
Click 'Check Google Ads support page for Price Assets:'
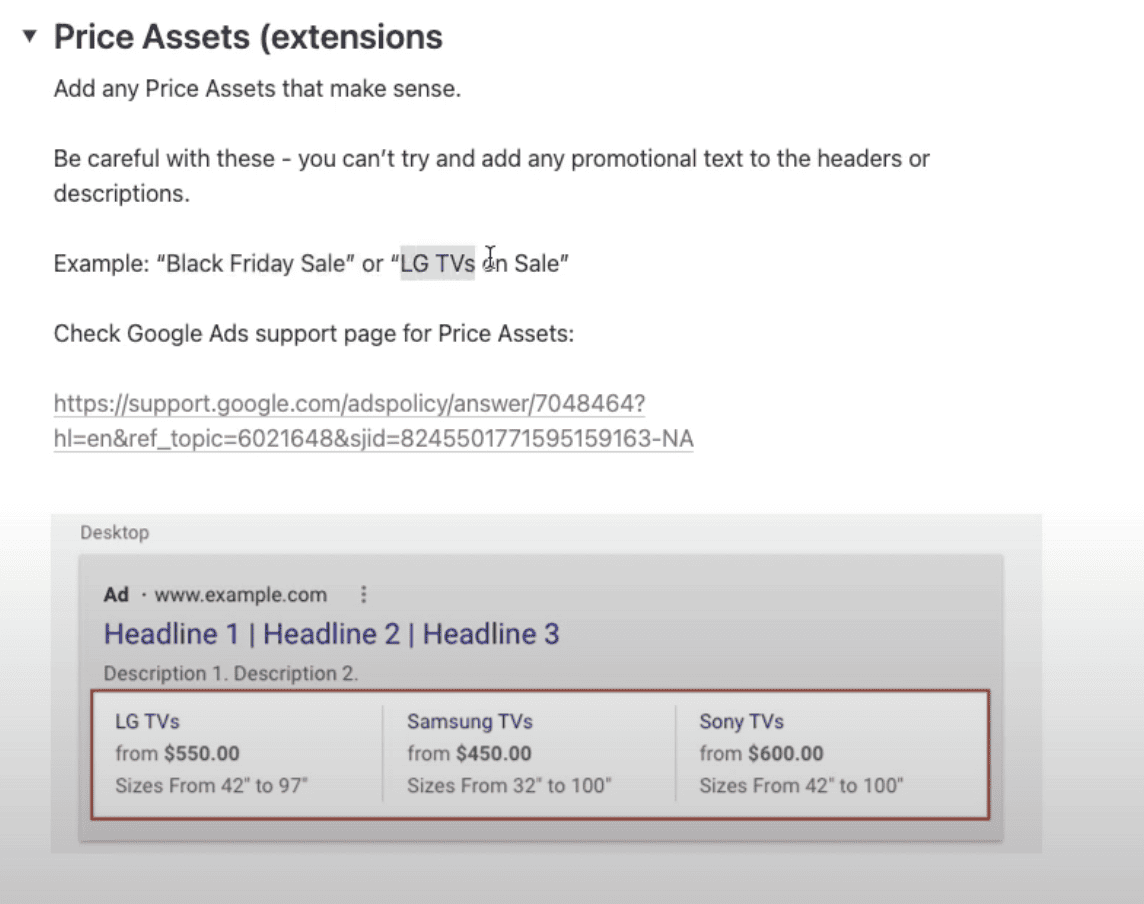314,333
